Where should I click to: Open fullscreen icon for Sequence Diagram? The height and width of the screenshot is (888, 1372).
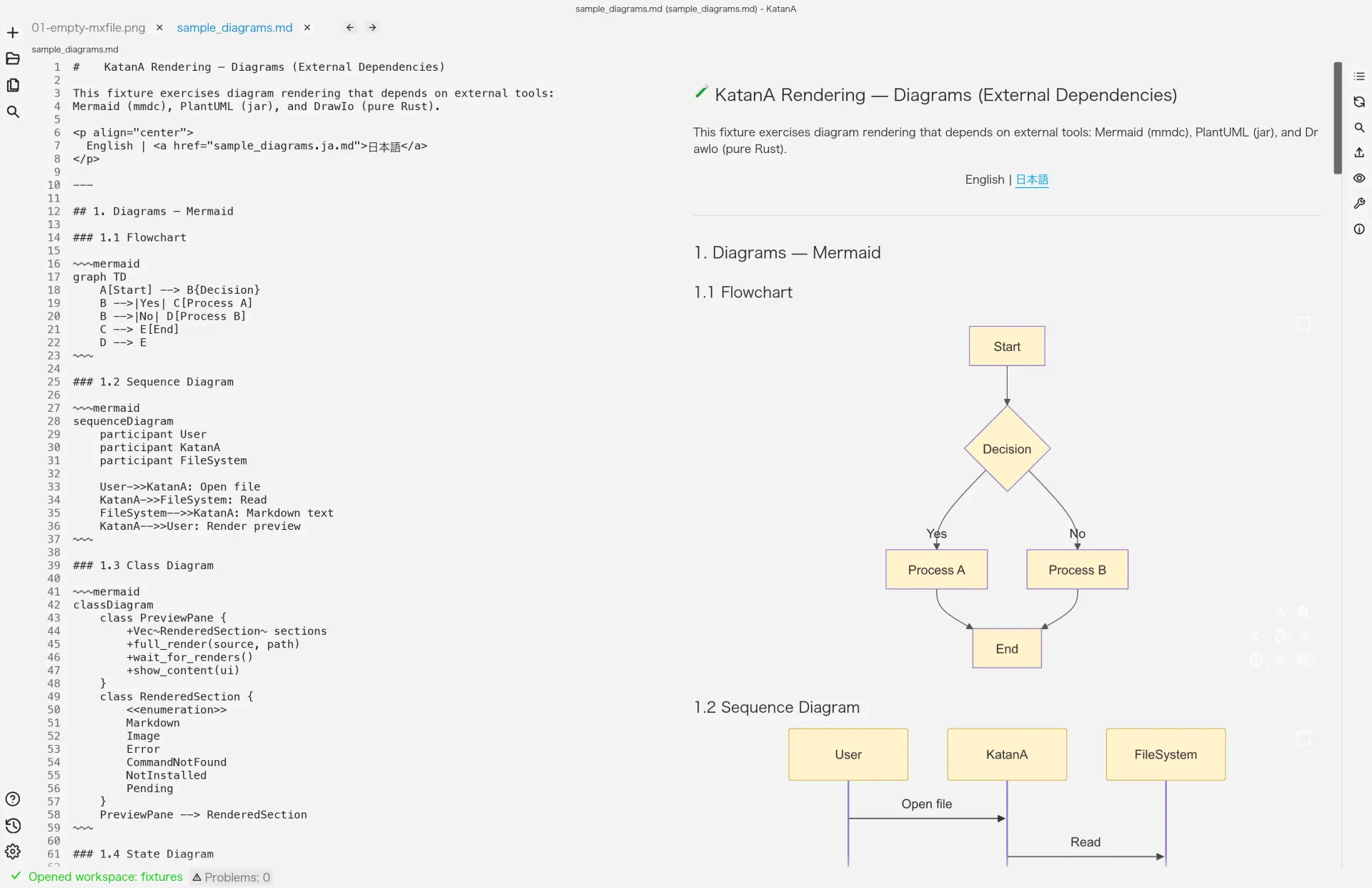pyautogui.click(x=1303, y=739)
